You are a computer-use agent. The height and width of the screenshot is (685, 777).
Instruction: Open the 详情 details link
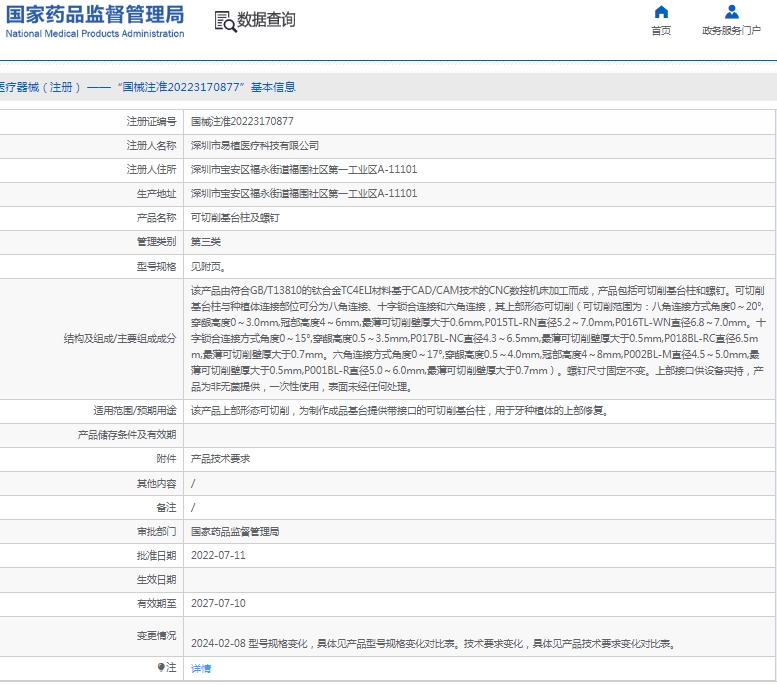(x=201, y=669)
